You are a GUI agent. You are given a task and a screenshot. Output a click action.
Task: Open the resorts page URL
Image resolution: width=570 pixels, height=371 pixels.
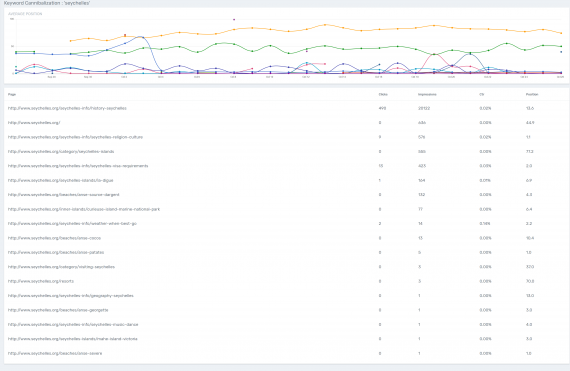(x=41, y=281)
